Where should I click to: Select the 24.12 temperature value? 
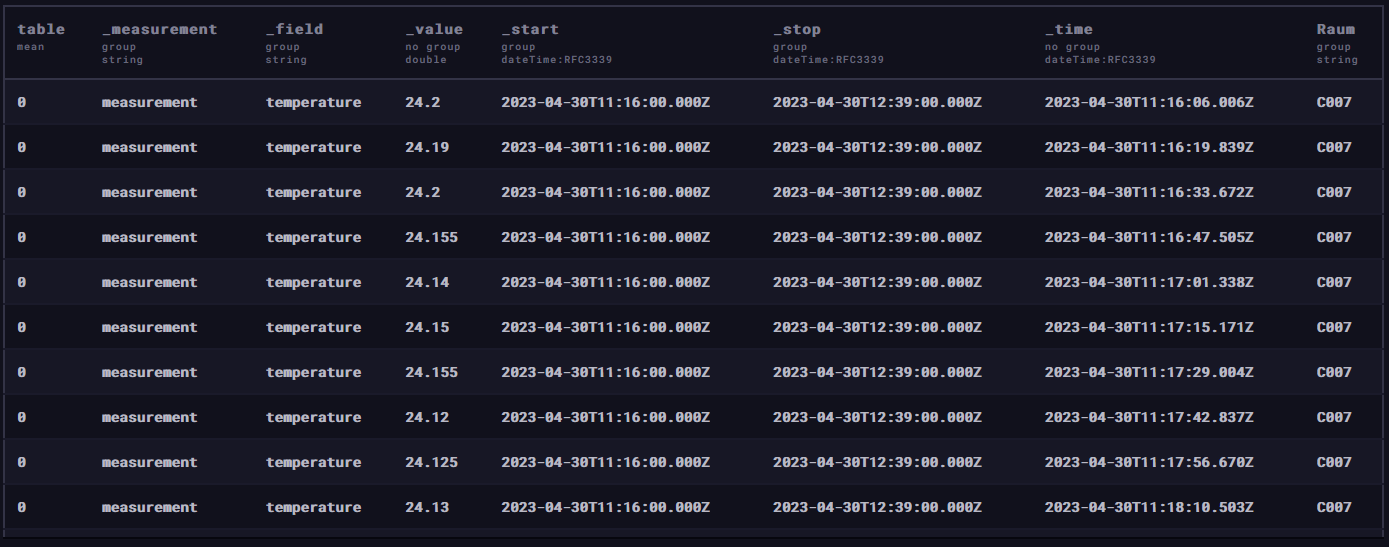(x=427, y=417)
